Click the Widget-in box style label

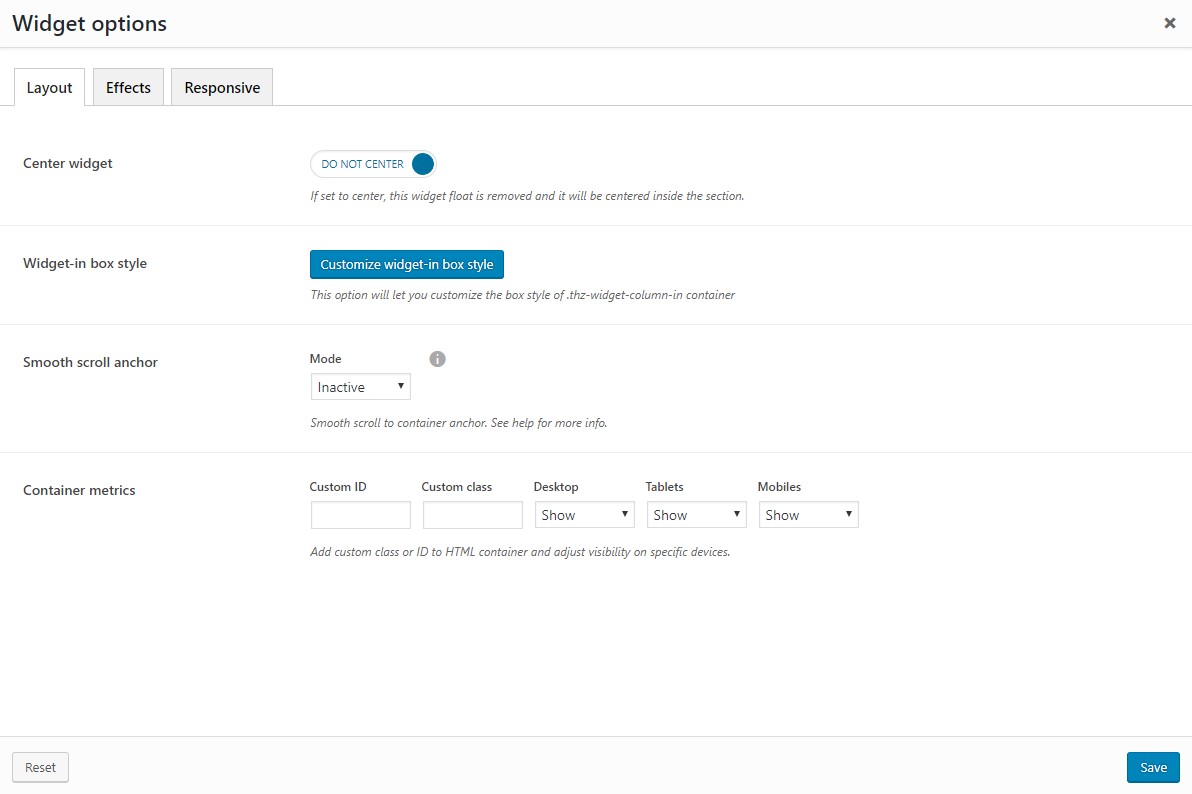[85, 263]
